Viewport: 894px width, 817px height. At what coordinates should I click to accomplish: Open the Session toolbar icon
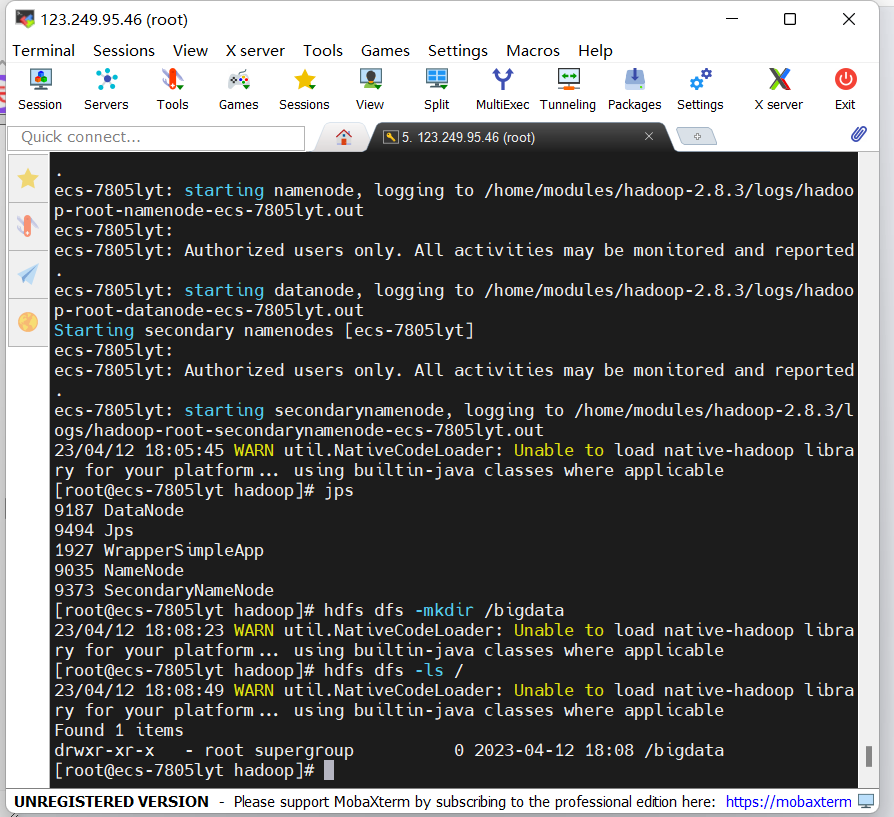click(40, 89)
